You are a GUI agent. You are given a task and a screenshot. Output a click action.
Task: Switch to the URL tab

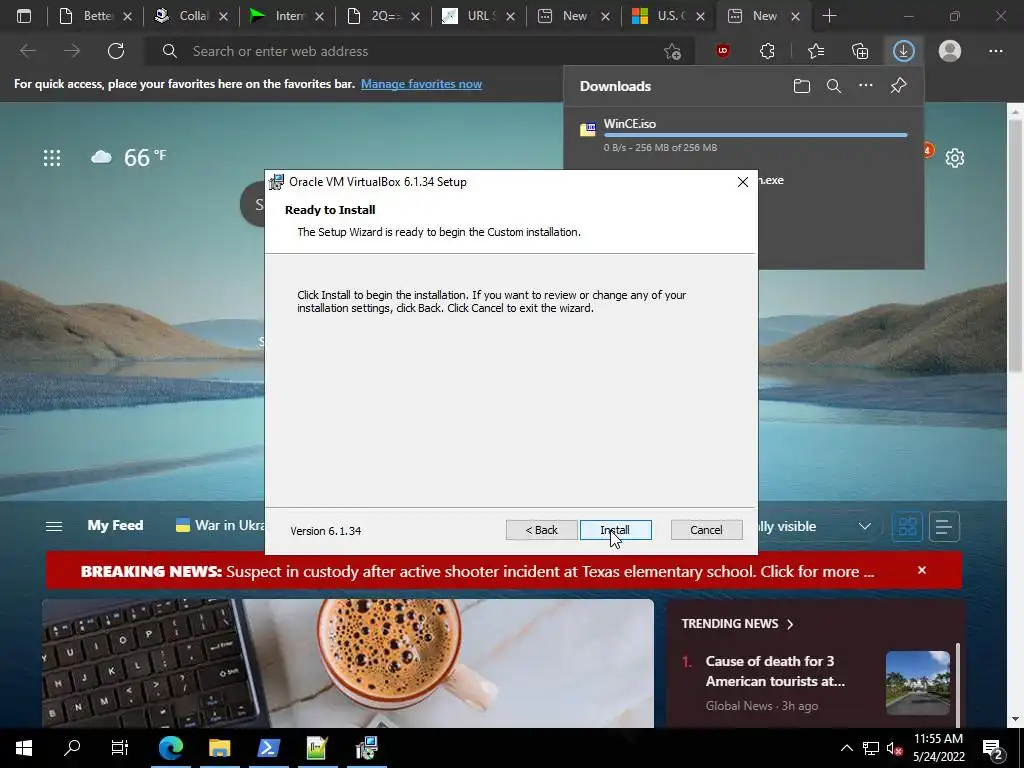tap(480, 16)
